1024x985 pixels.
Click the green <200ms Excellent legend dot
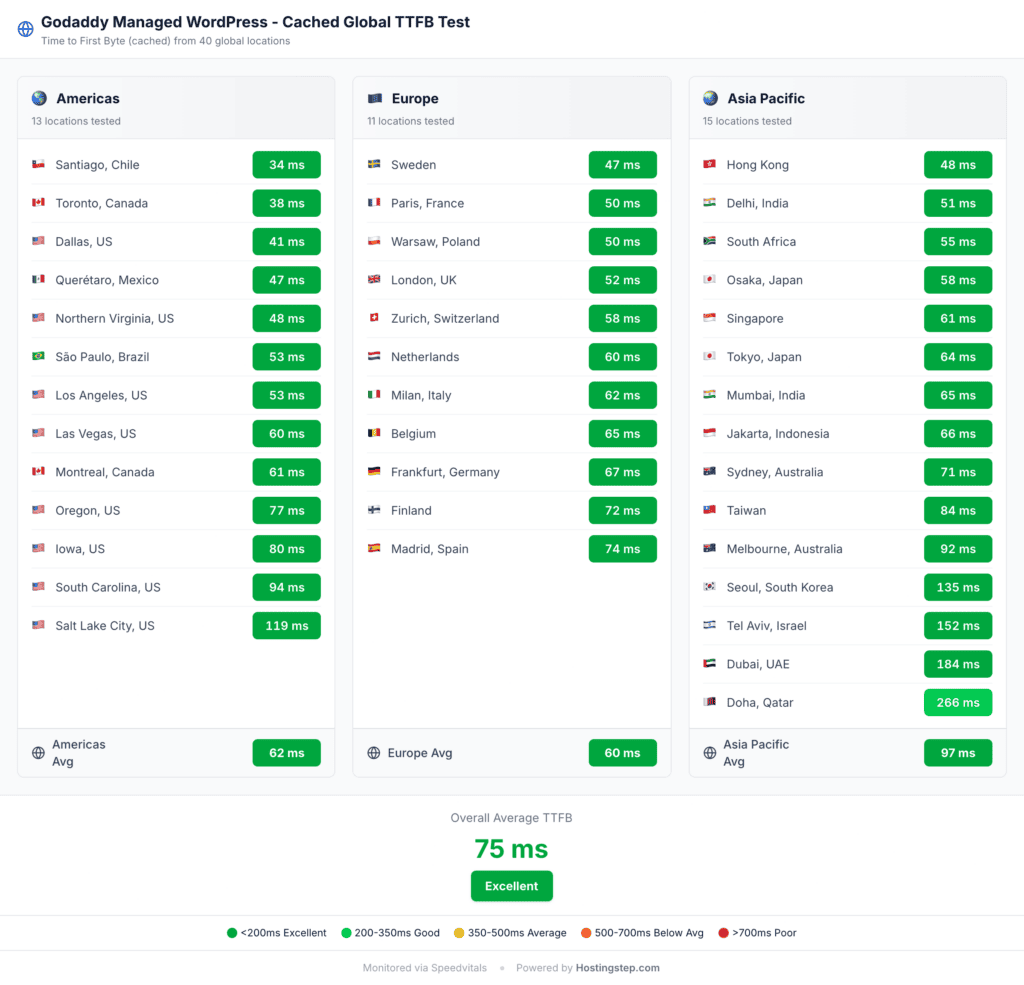click(x=232, y=933)
